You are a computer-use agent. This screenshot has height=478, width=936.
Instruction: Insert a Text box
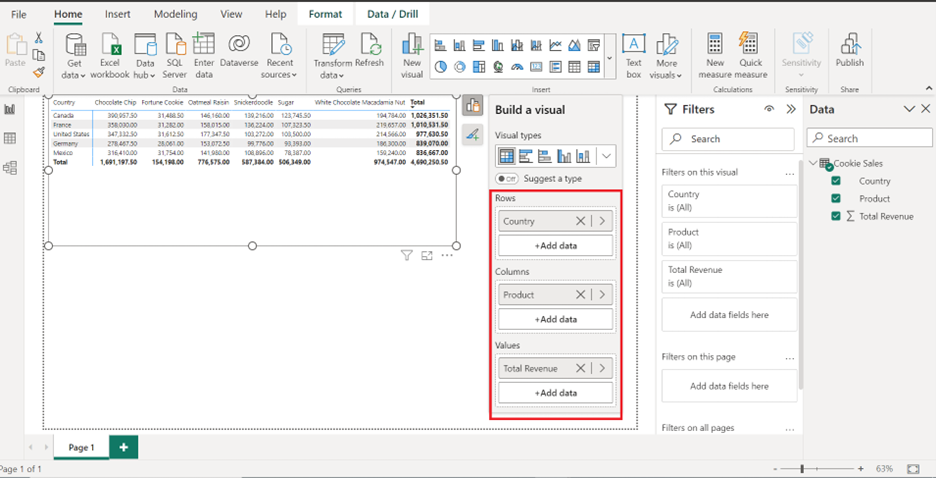(633, 56)
